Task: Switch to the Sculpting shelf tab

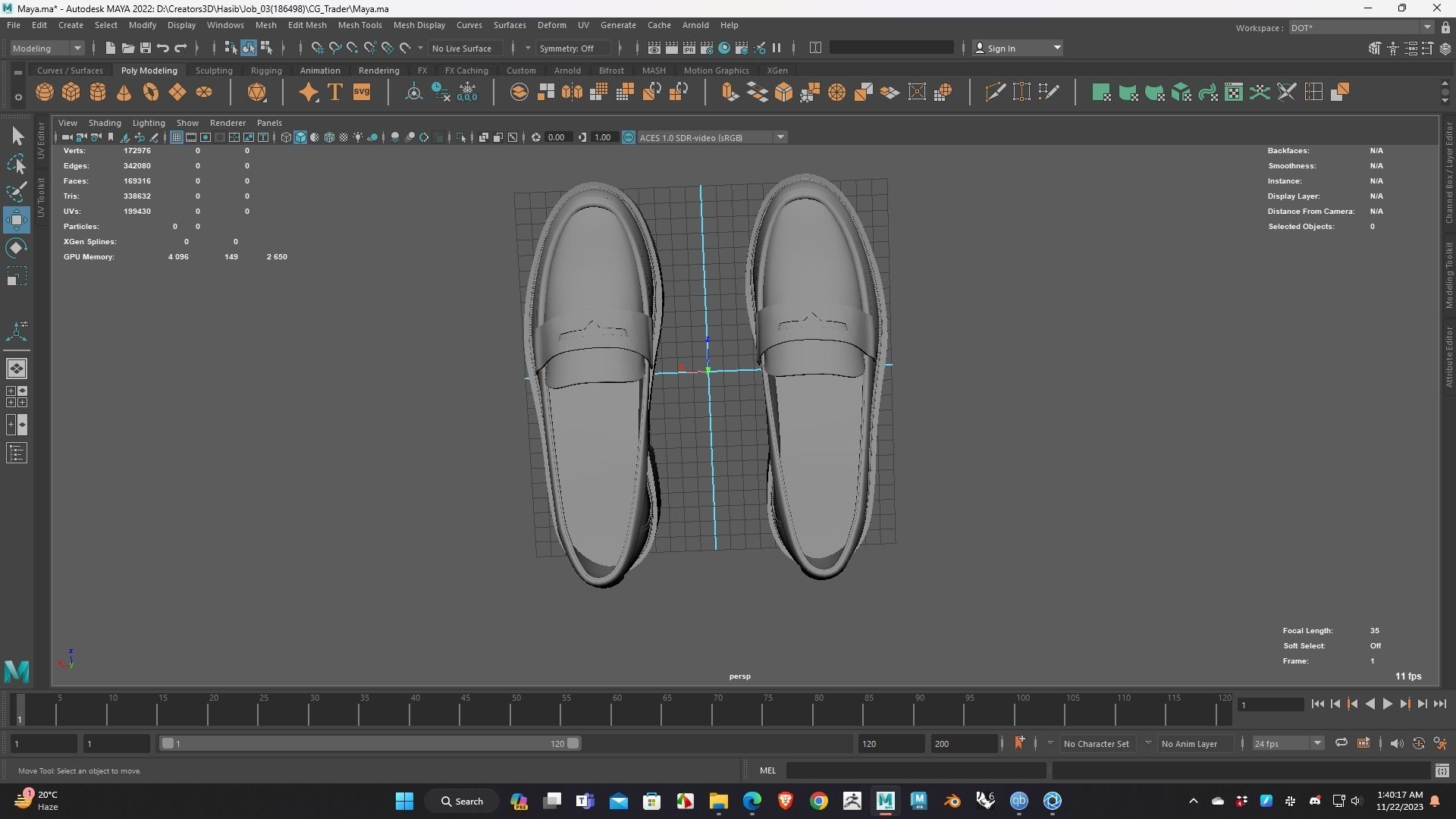Action: (214, 71)
